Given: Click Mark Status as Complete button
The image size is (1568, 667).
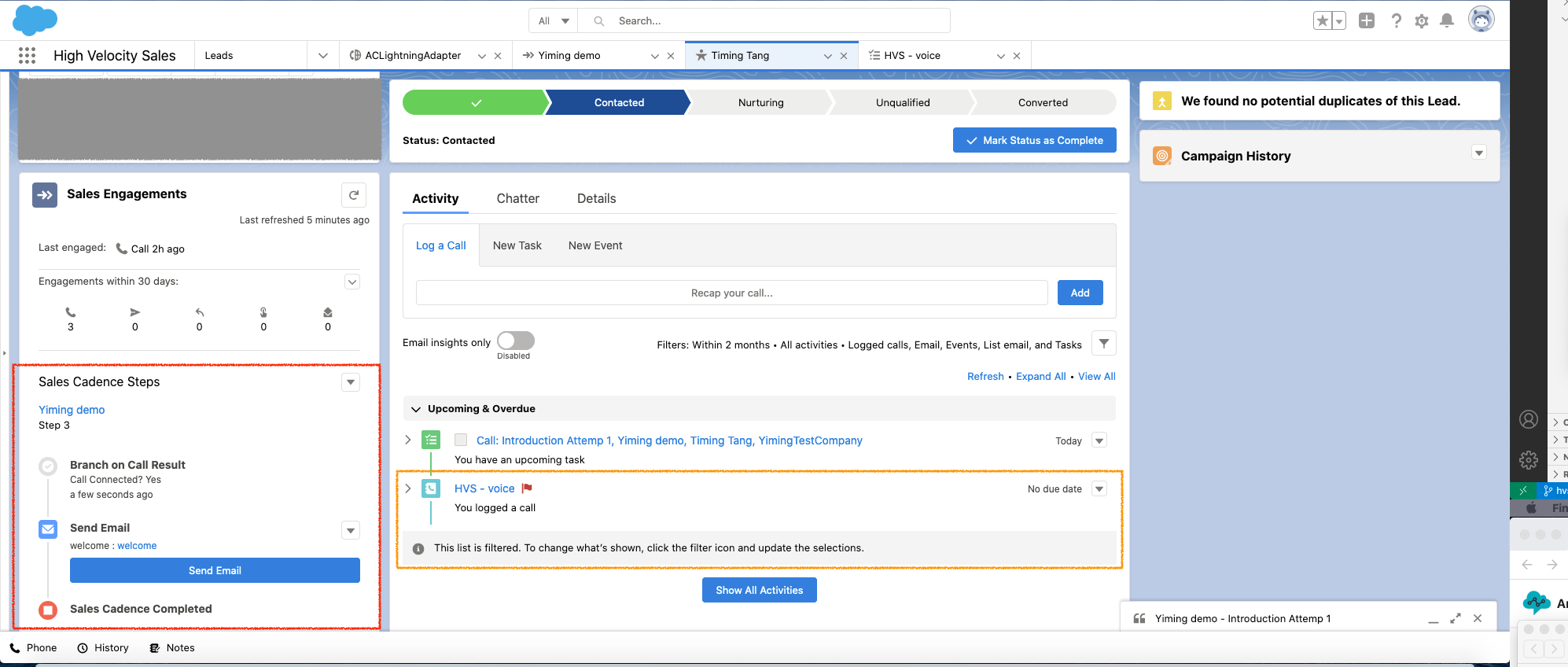Looking at the screenshot, I should point(1034,140).
